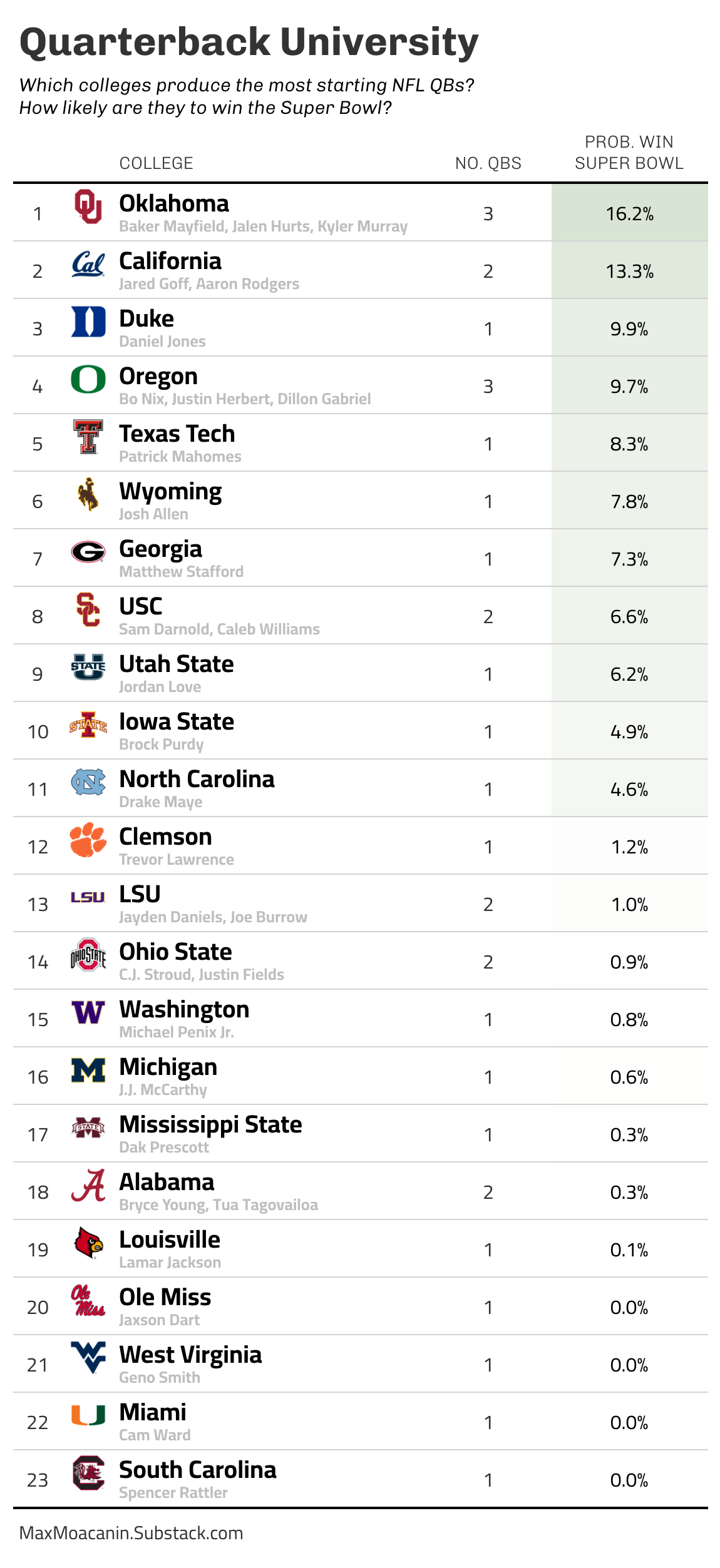This screenshot has height=1568, width=720.
Task: Click the Texas Tech logo
Action: click(x=88, y=437)
